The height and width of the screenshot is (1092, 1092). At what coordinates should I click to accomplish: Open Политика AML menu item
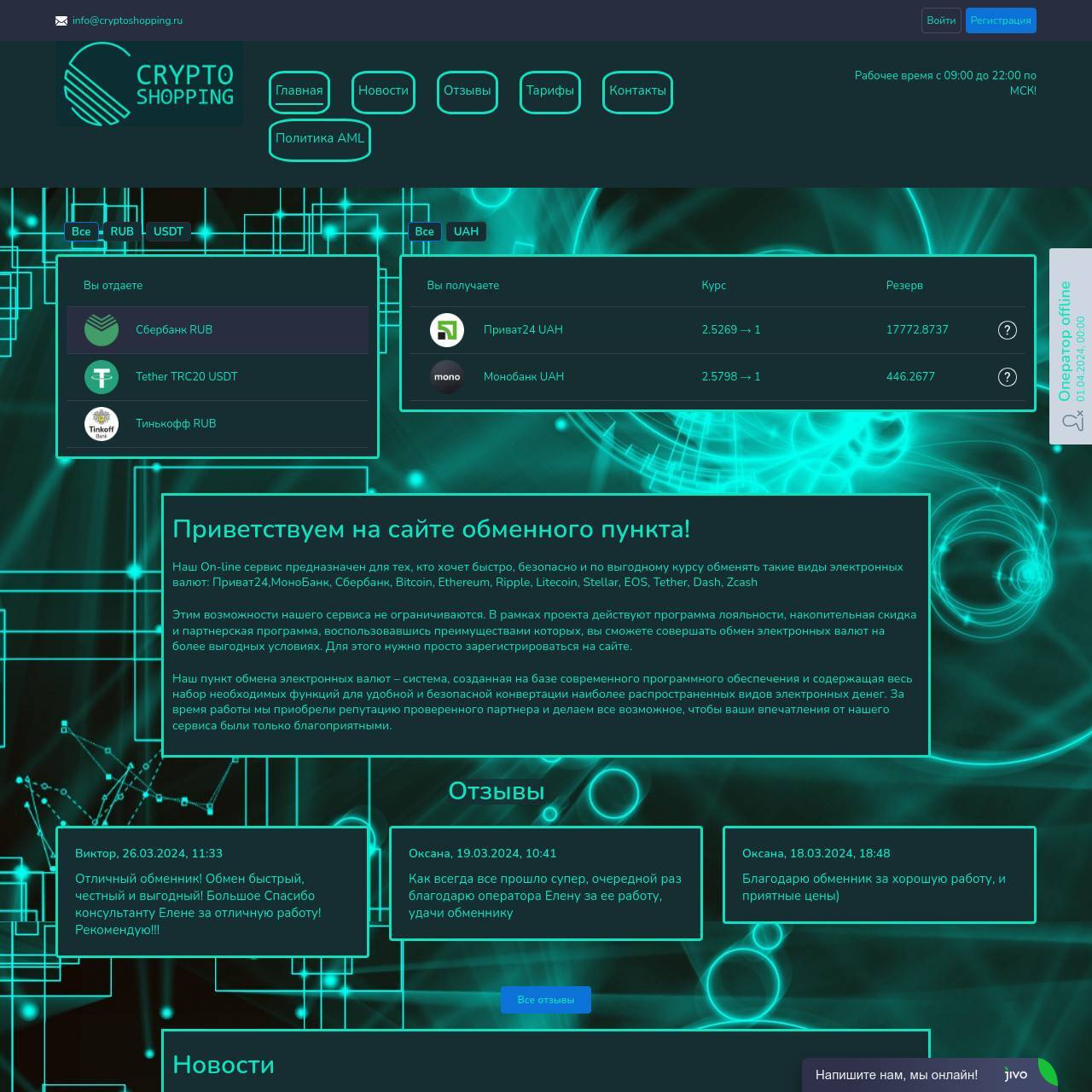click(320, 139)
